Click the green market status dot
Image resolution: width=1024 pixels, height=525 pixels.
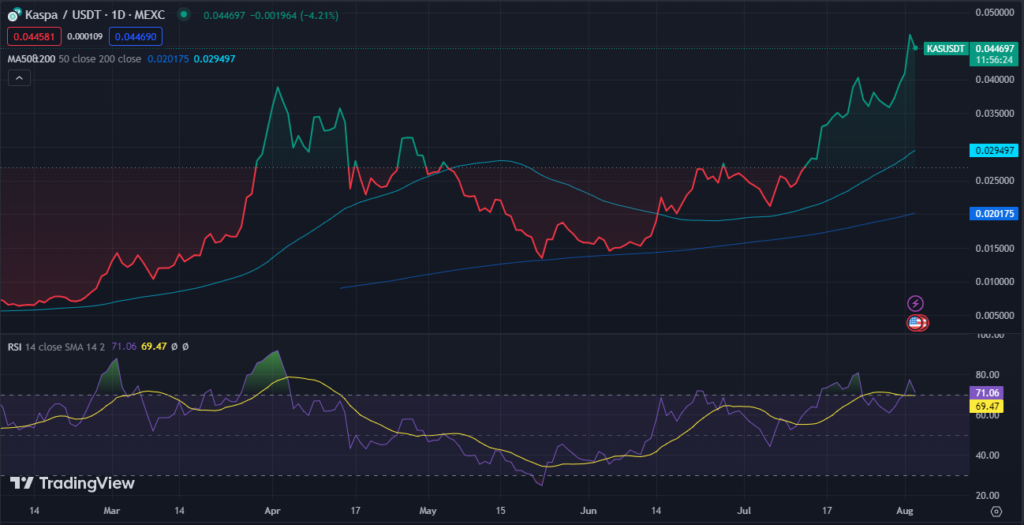coord(185,16)
